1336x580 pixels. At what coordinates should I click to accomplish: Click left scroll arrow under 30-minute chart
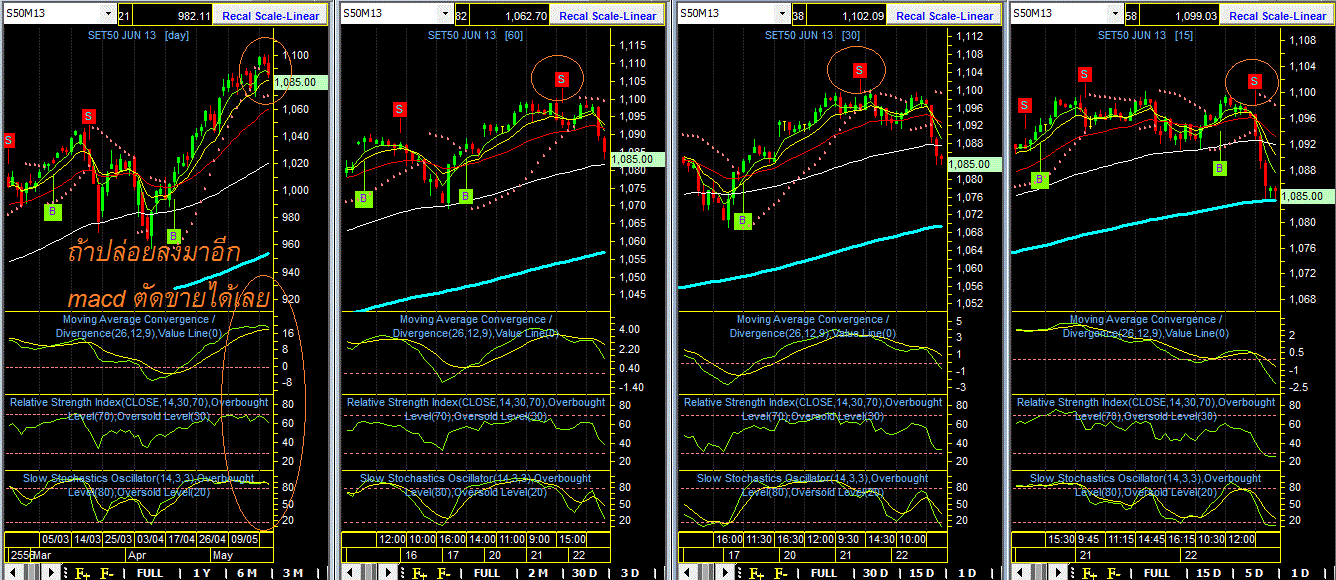(x=686, y=572)
